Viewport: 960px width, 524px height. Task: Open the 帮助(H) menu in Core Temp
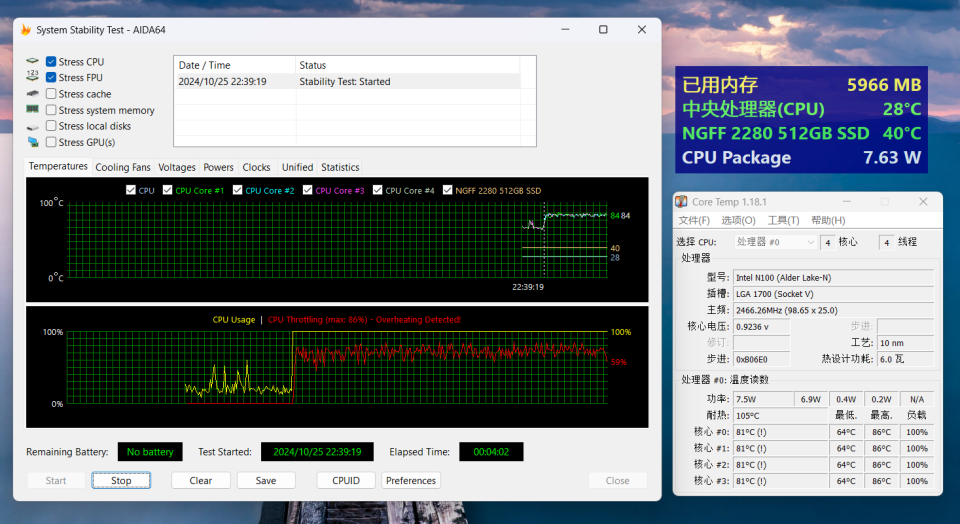828,220
